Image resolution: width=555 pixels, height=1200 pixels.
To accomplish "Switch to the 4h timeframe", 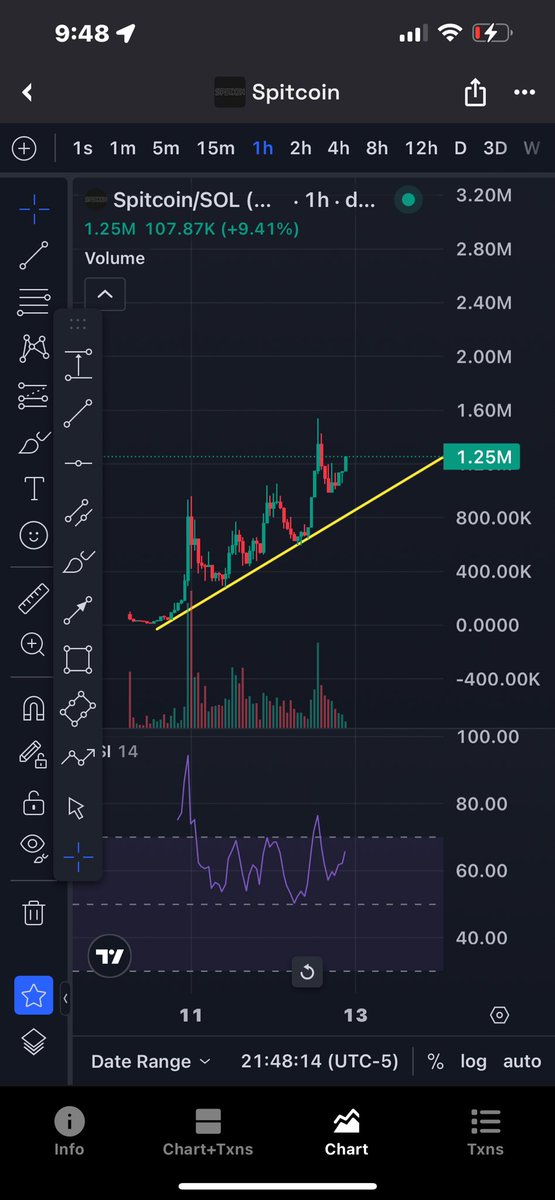I will coord(338,148).
